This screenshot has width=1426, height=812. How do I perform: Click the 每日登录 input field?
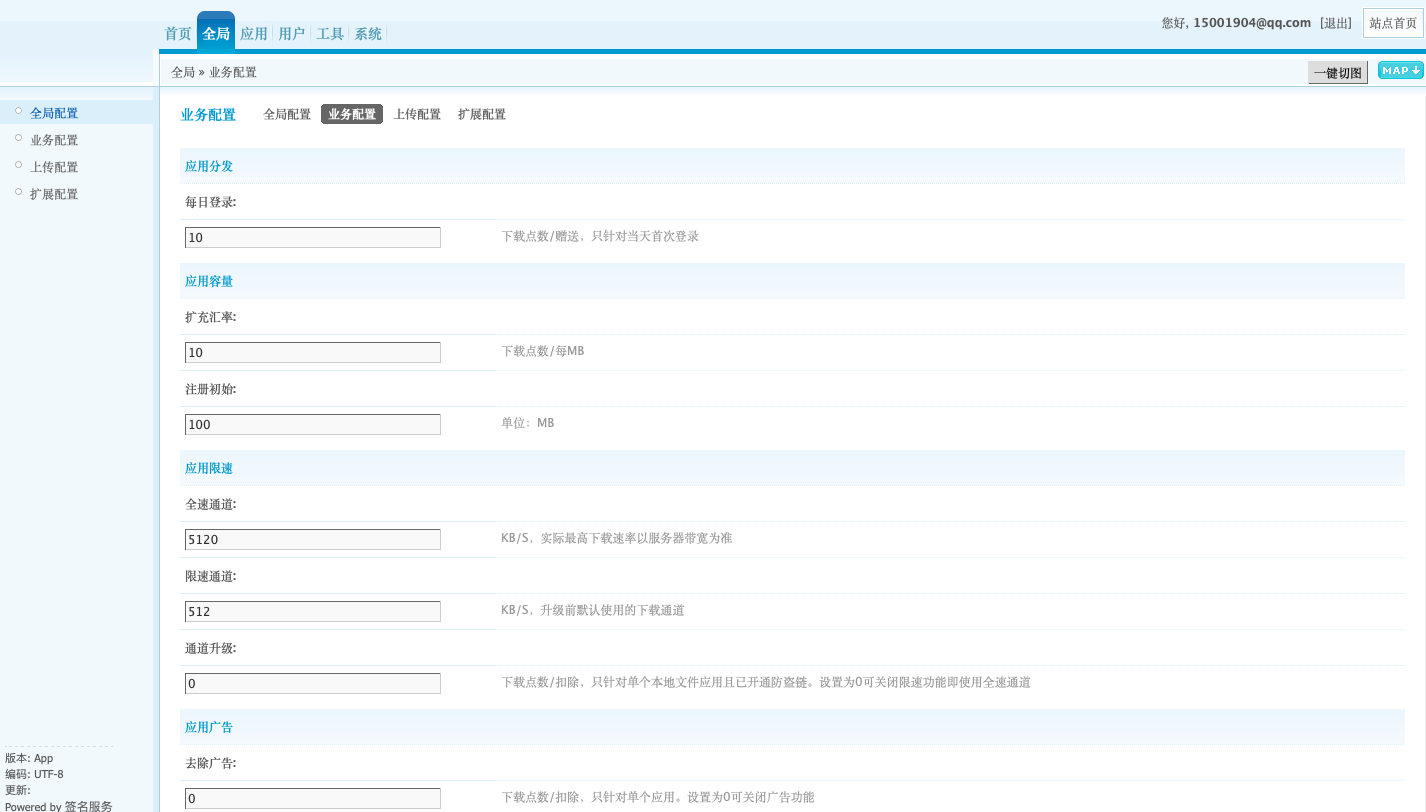click(x=313, y=238)
